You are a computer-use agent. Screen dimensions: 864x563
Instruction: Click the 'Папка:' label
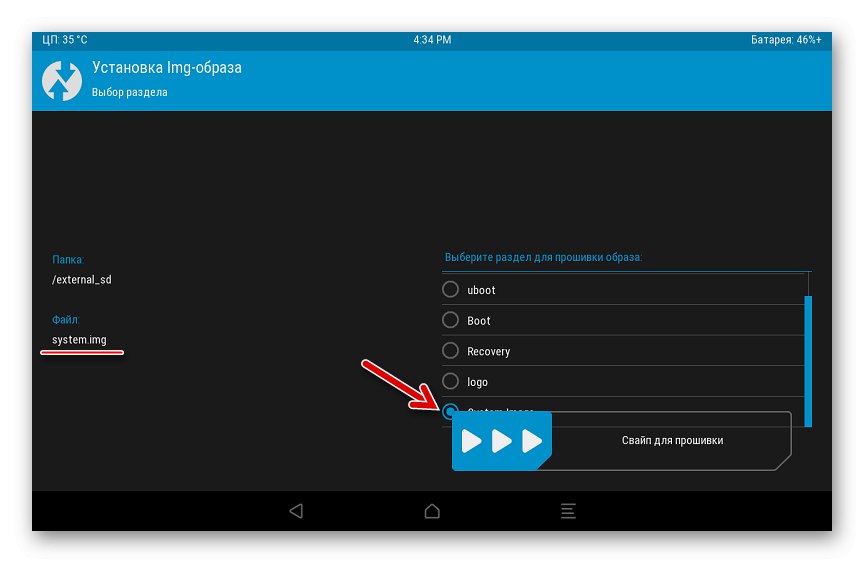tap(68, 259)
